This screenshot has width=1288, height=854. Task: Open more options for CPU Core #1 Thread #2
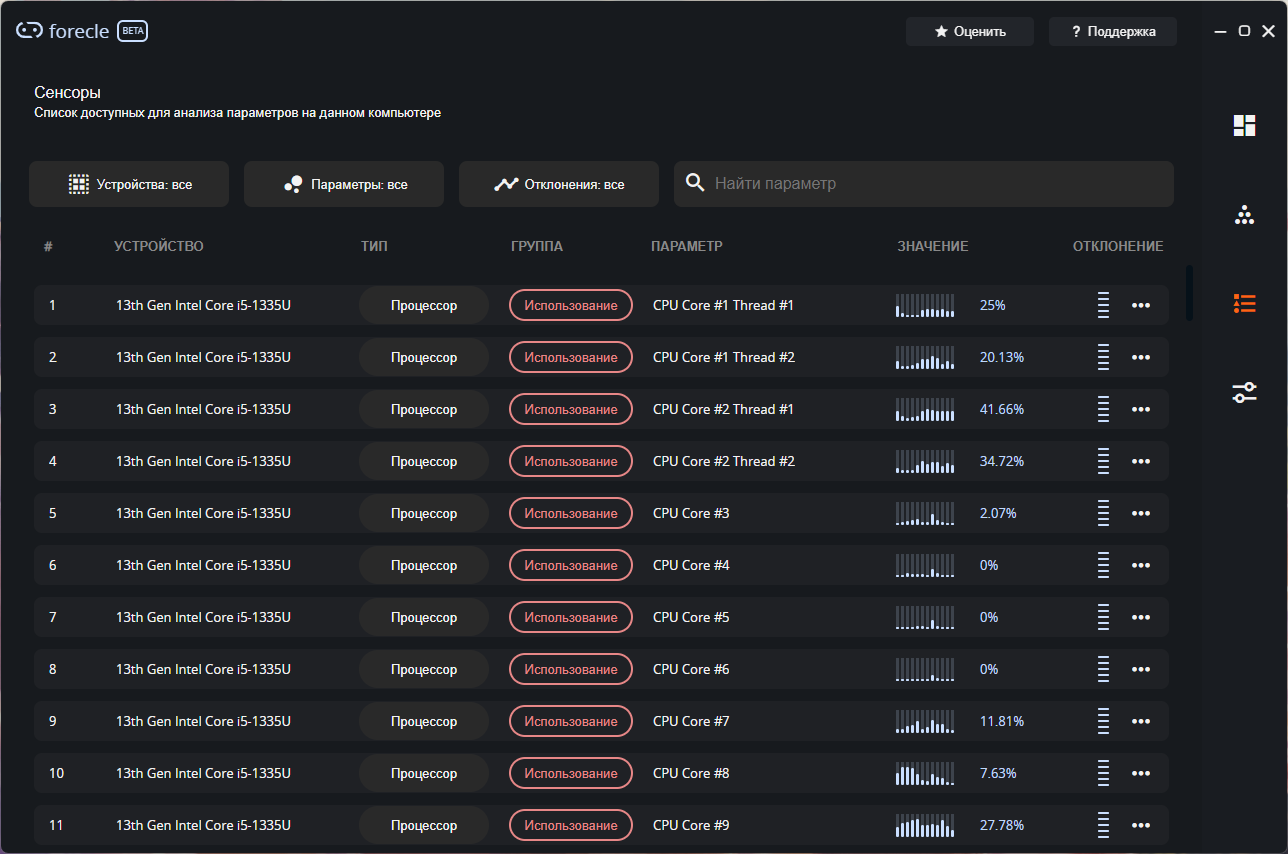click(1141, 357)
